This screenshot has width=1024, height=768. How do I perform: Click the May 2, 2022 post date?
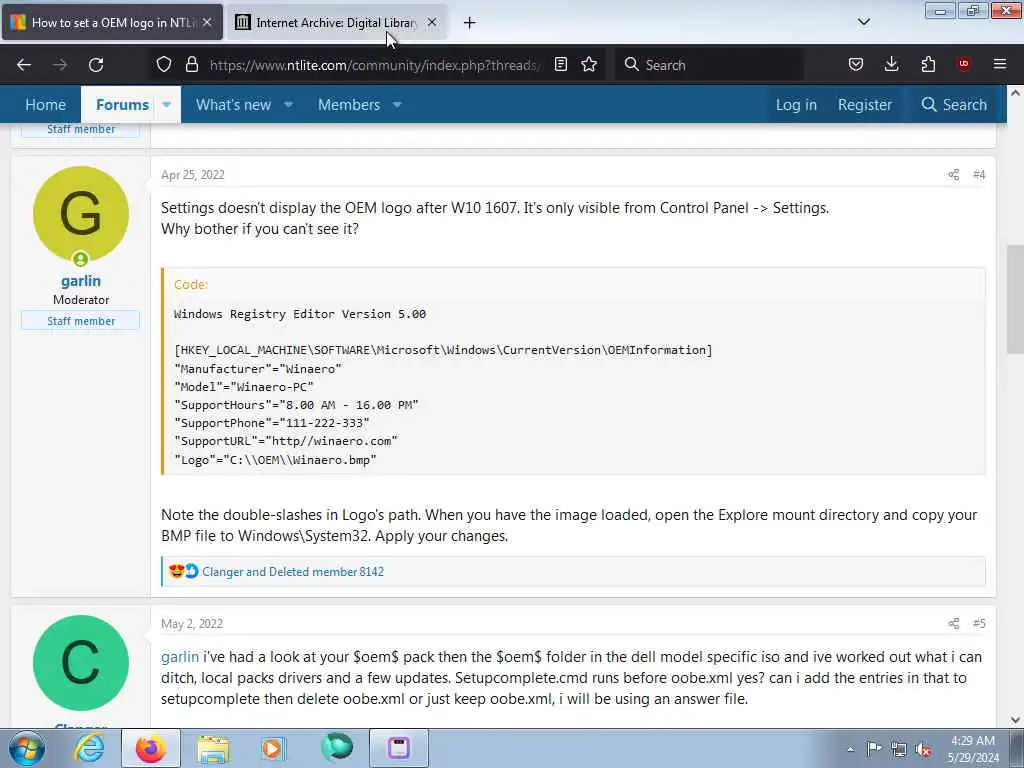point(192,624)
